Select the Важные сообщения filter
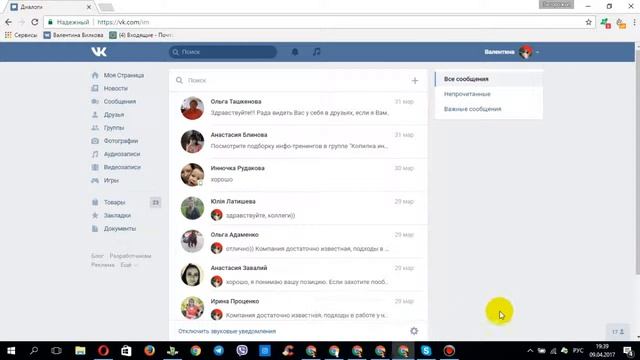The height and width of the screenshot is (360, 640). 489,109
